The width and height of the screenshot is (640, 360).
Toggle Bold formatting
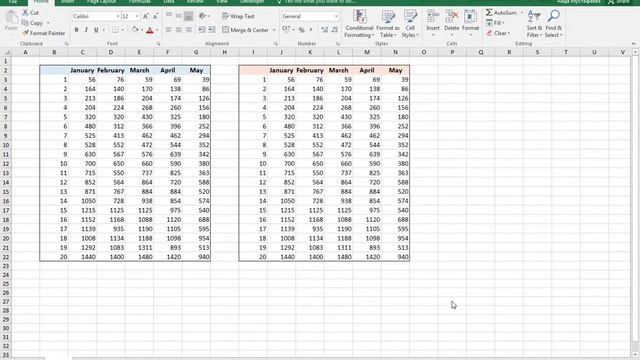tap(76, 30)
